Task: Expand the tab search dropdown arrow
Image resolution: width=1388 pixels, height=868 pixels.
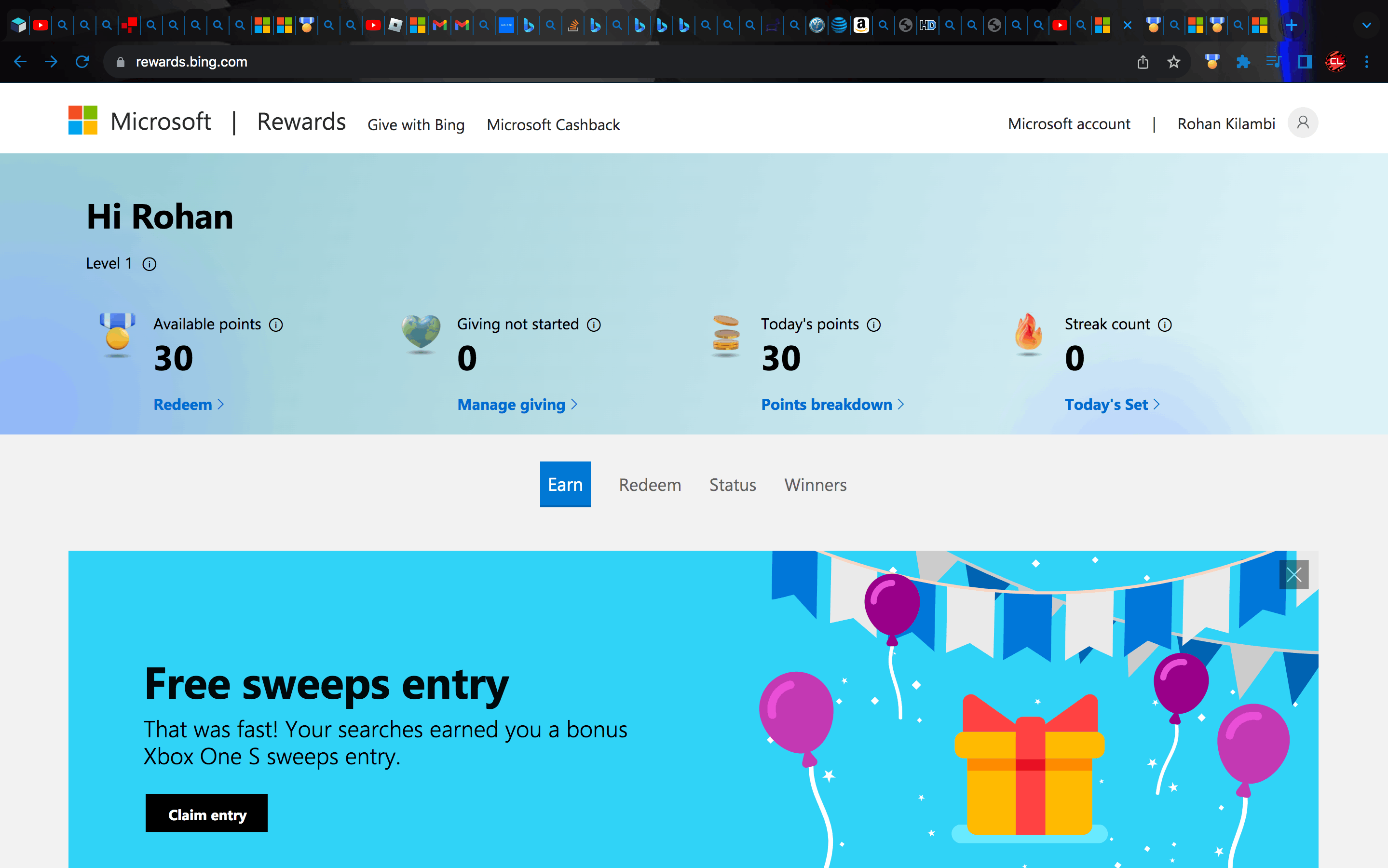Action: tap(1367, 25)
